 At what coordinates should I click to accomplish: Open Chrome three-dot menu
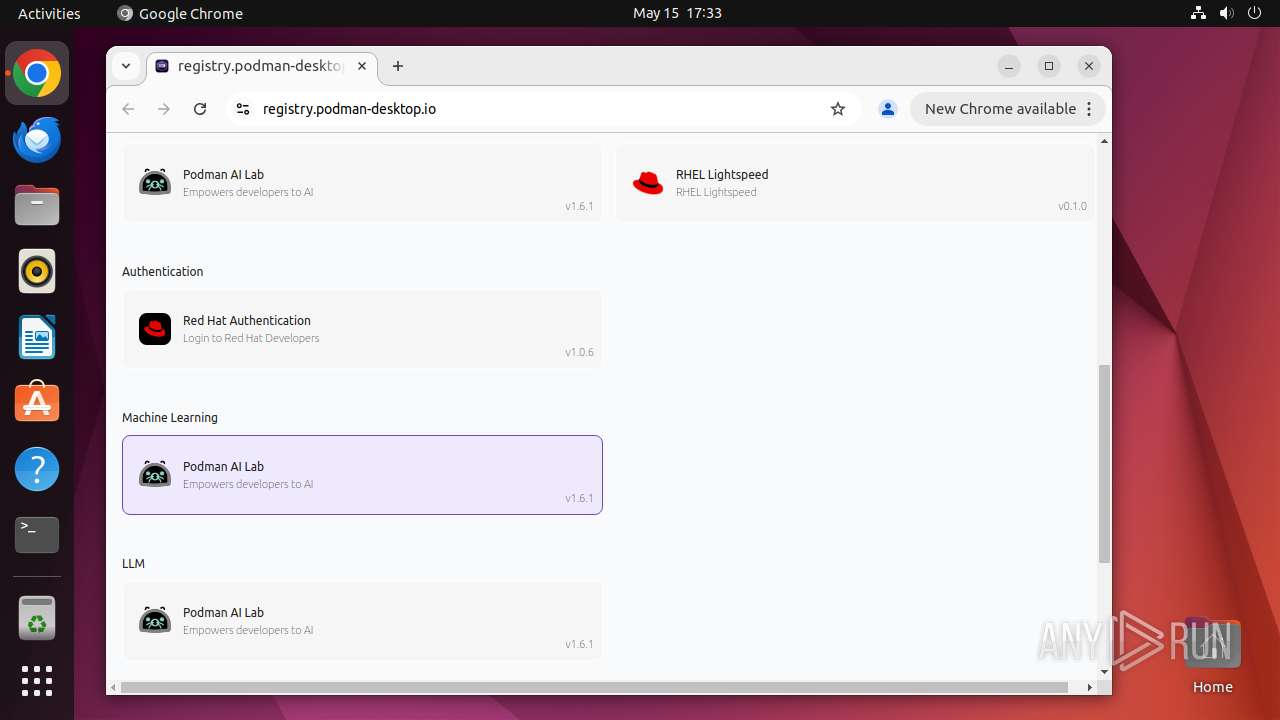pyautogui.click(x=1090, y=109)
